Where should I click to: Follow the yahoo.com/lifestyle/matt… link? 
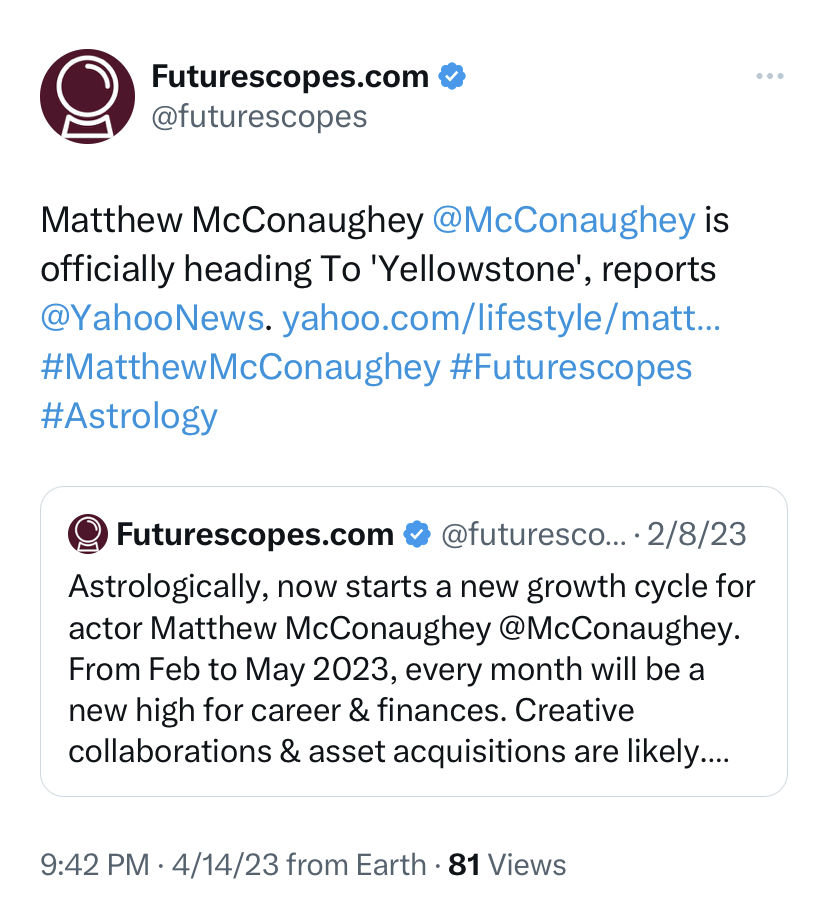pos(501,318)
